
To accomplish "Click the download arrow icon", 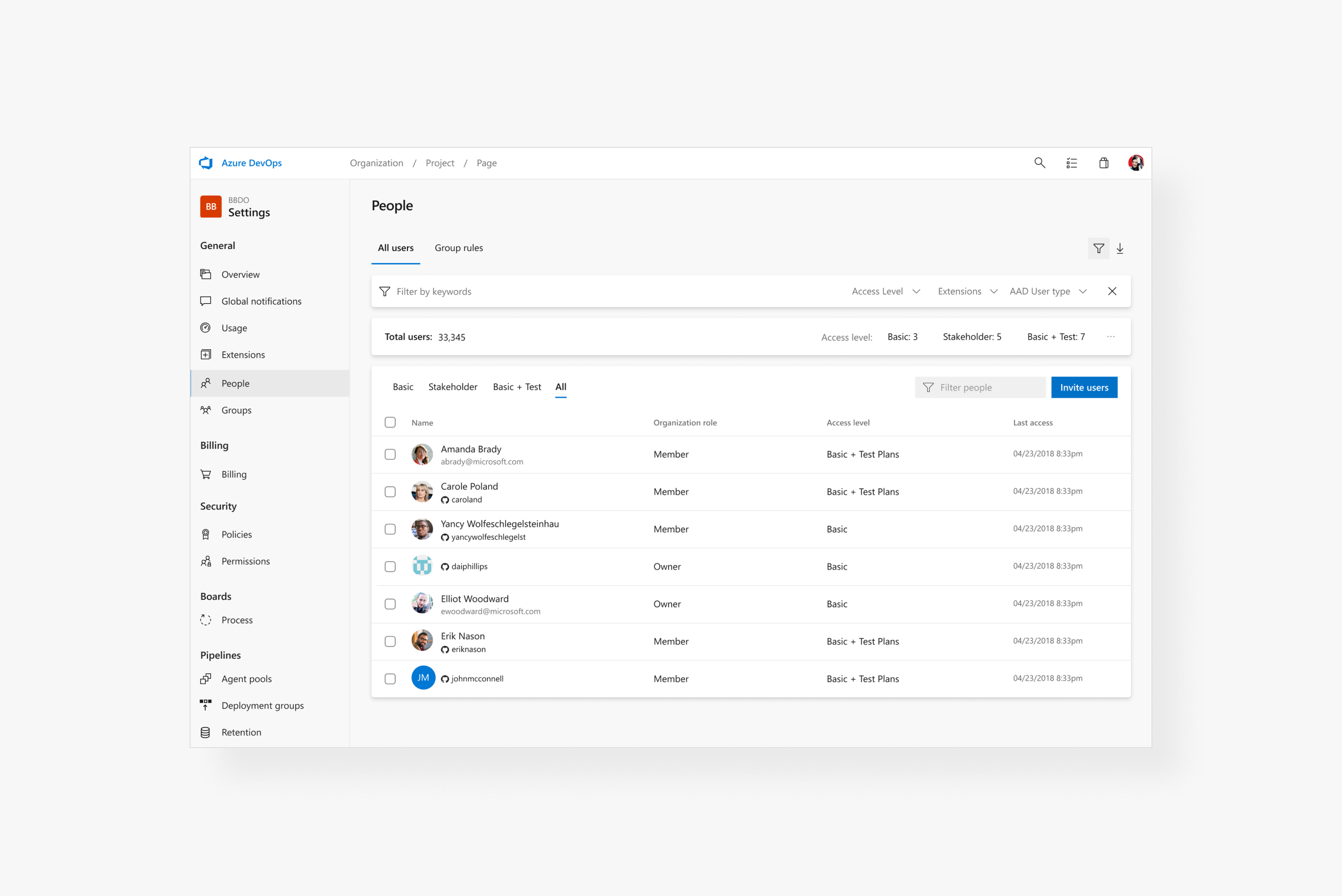I will [1120, 248].
